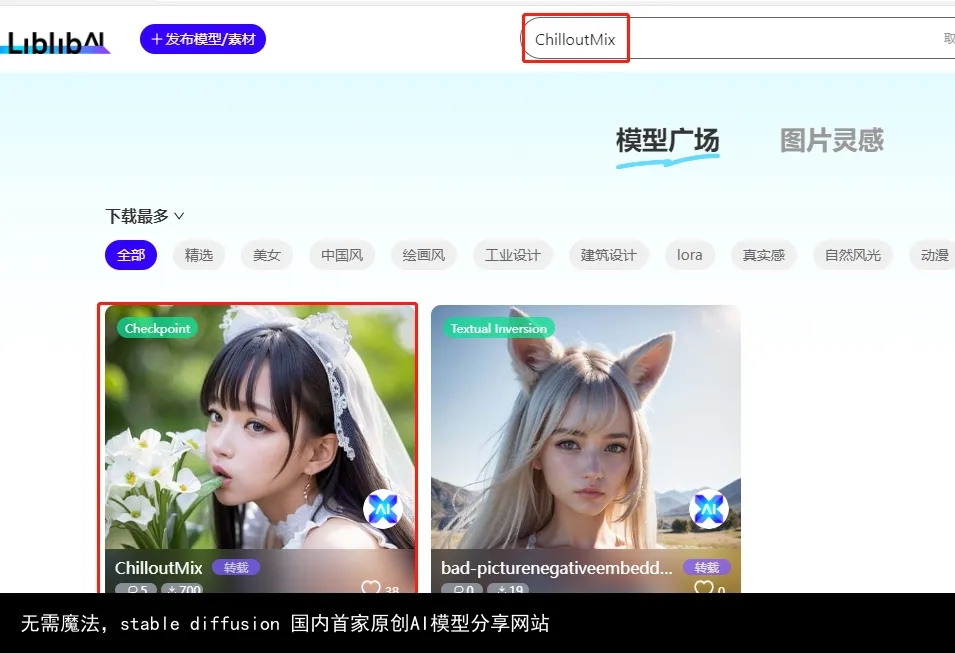955x653 pixels.
Task: Click the ChilloutMix search input field
Action: [x=738, y=38]
